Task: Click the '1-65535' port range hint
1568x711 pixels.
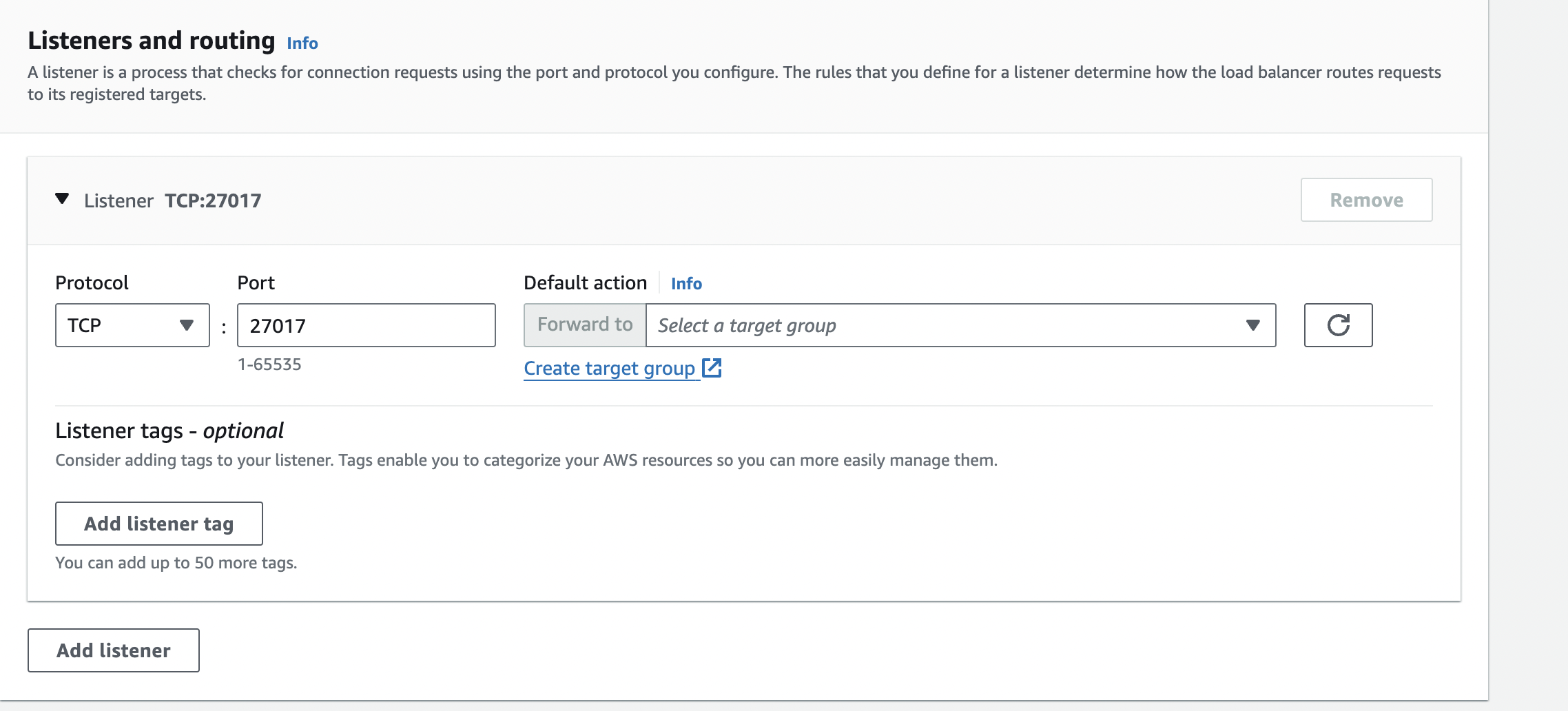Action: (269, 364)
